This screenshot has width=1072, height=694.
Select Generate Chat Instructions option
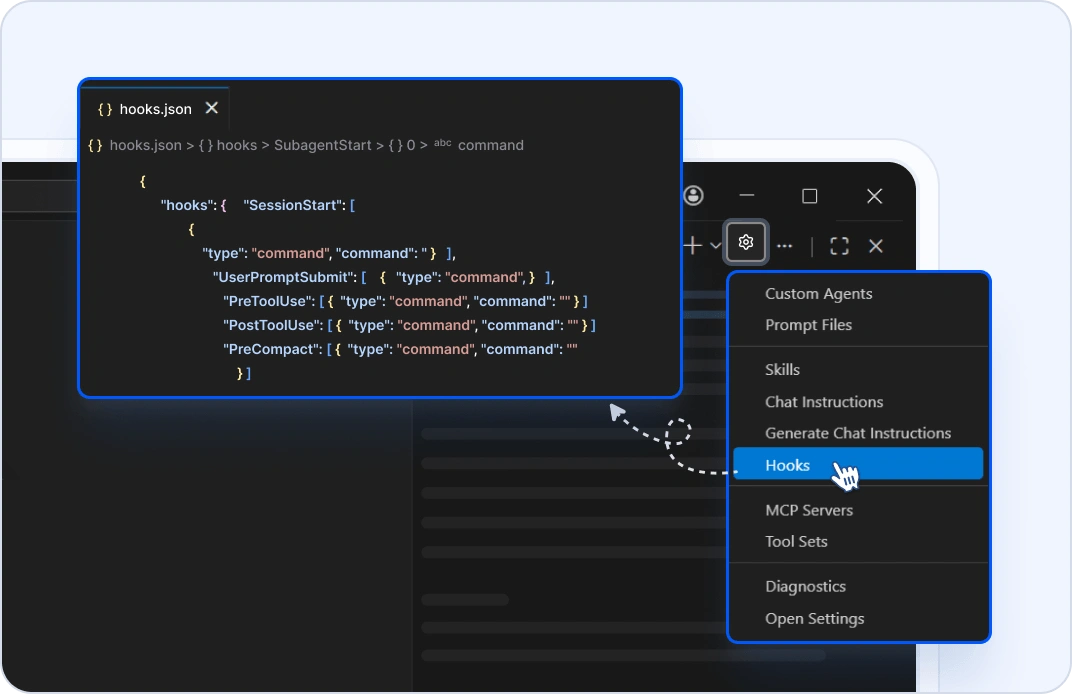[857, 433]
